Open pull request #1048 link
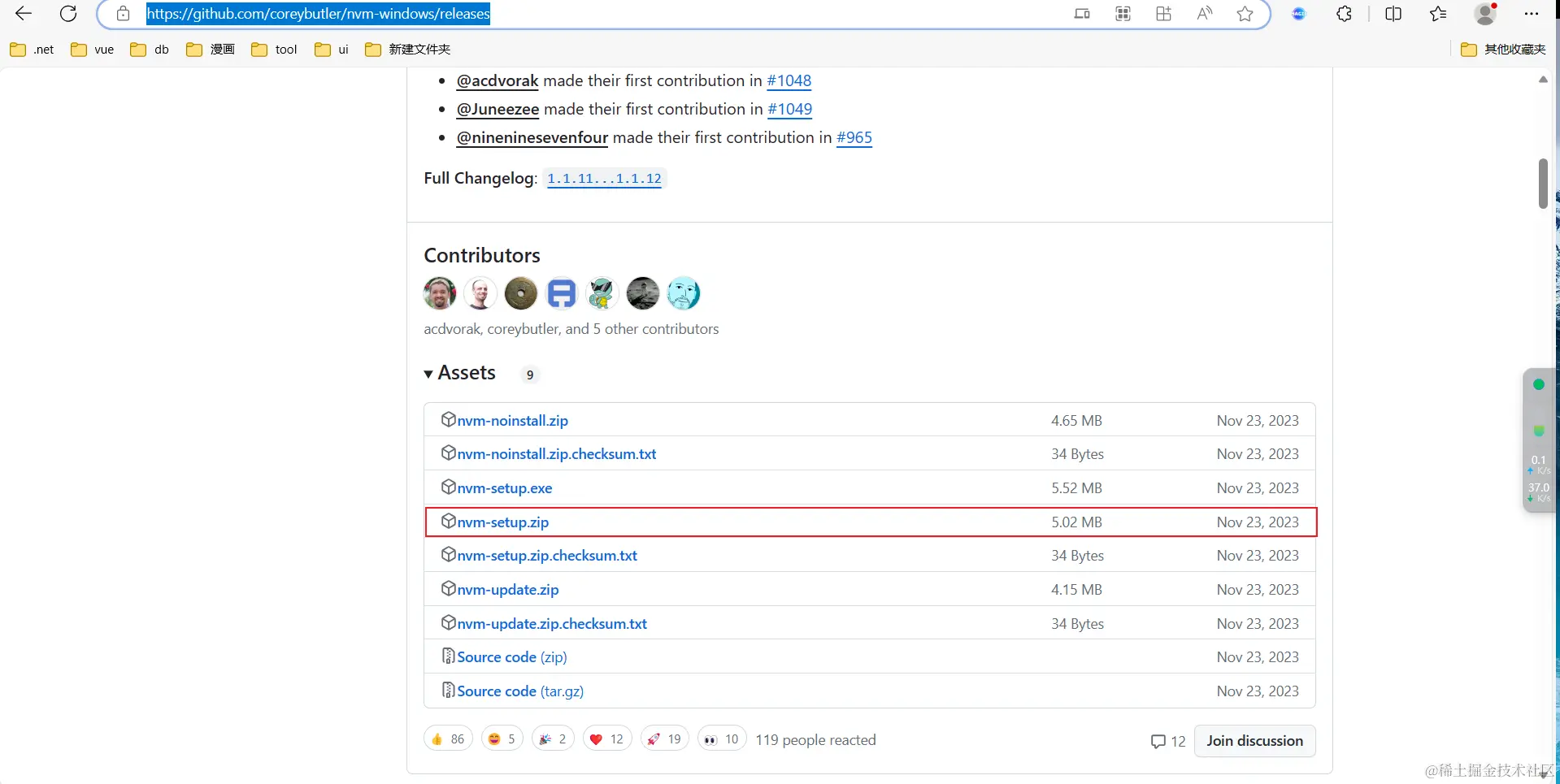1560x784 pixels. point(789,81)
